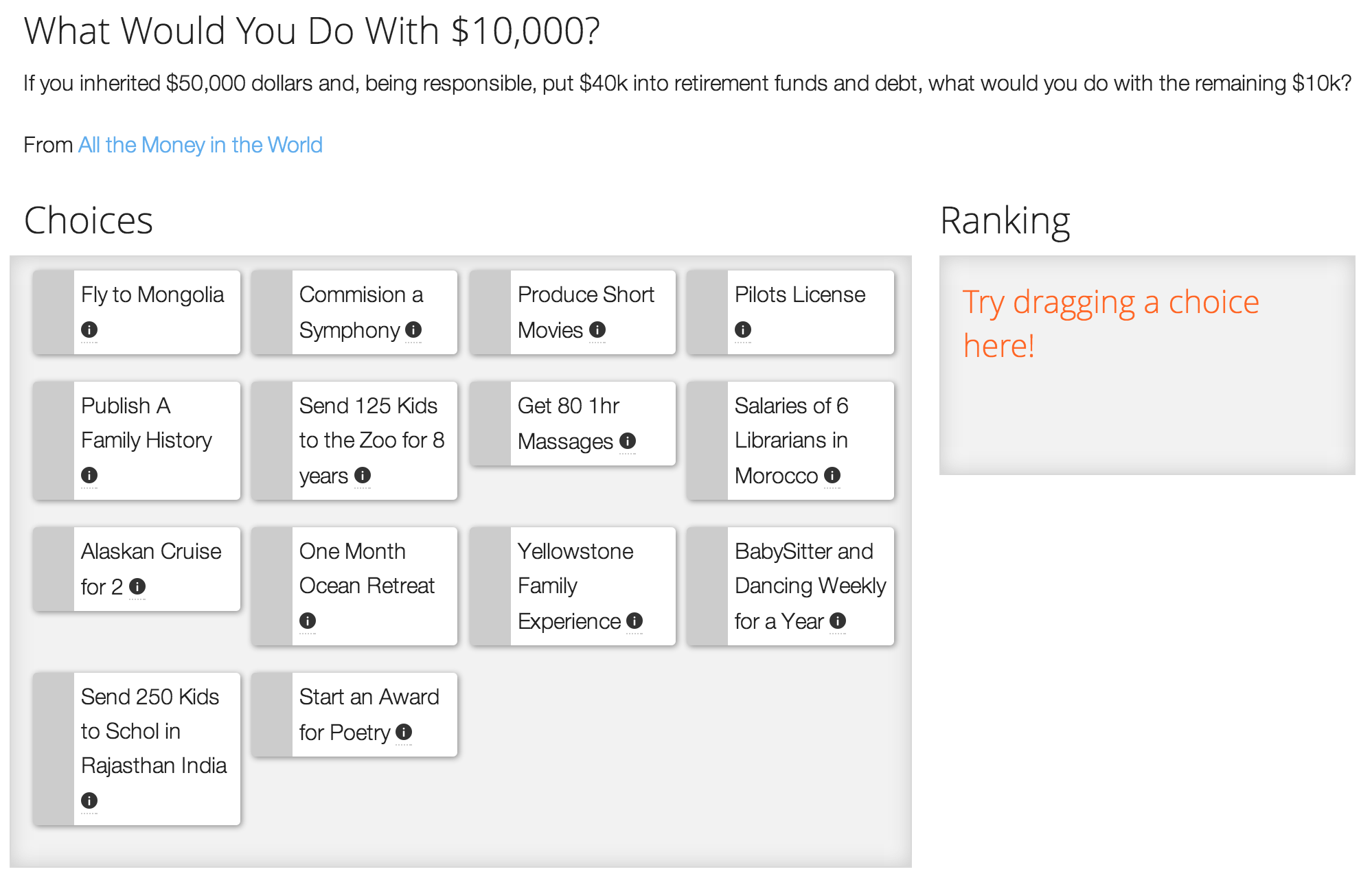
Task: Show info for One Month Ocean Retreat
Action: (x=308, y=621)
